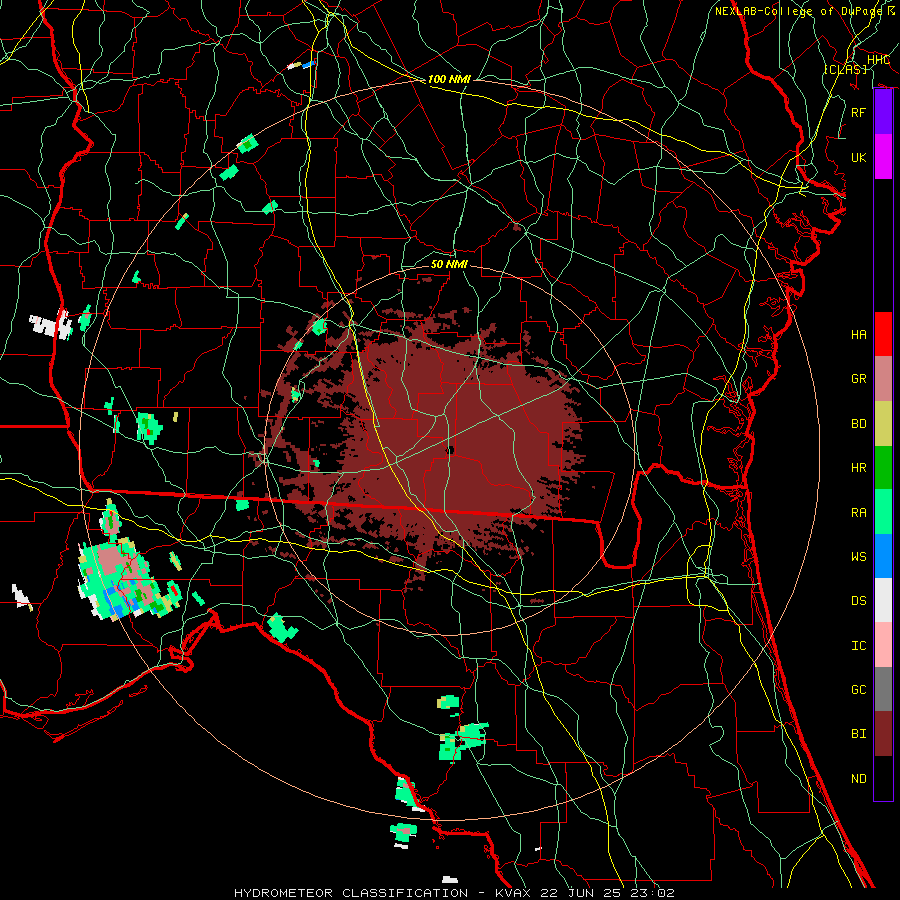Select the GC gray legend swatch
900x900 pixels.
(x=883, y=689)
